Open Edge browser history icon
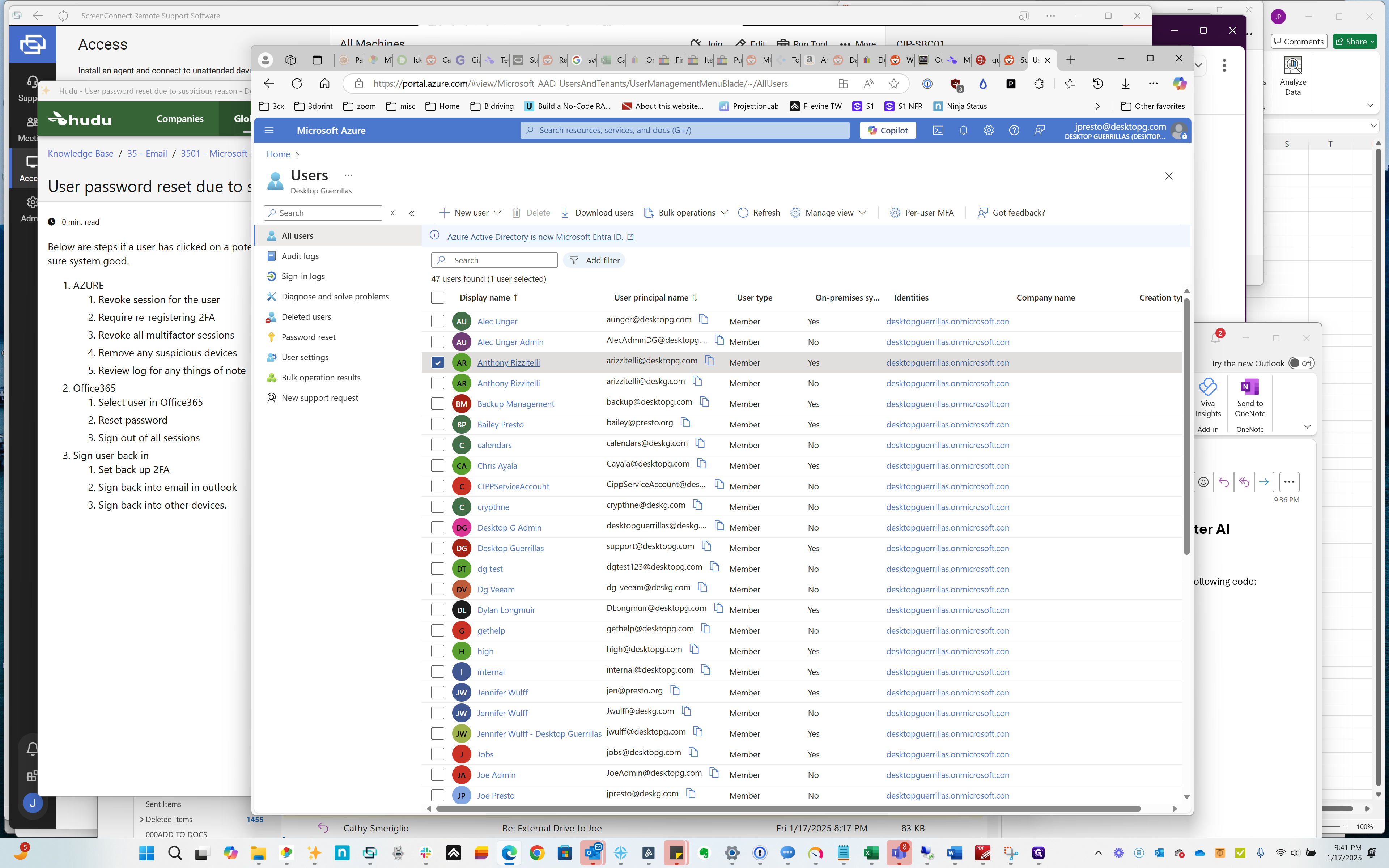Screen dimensions: 1389x868 tap(1097, 84)
